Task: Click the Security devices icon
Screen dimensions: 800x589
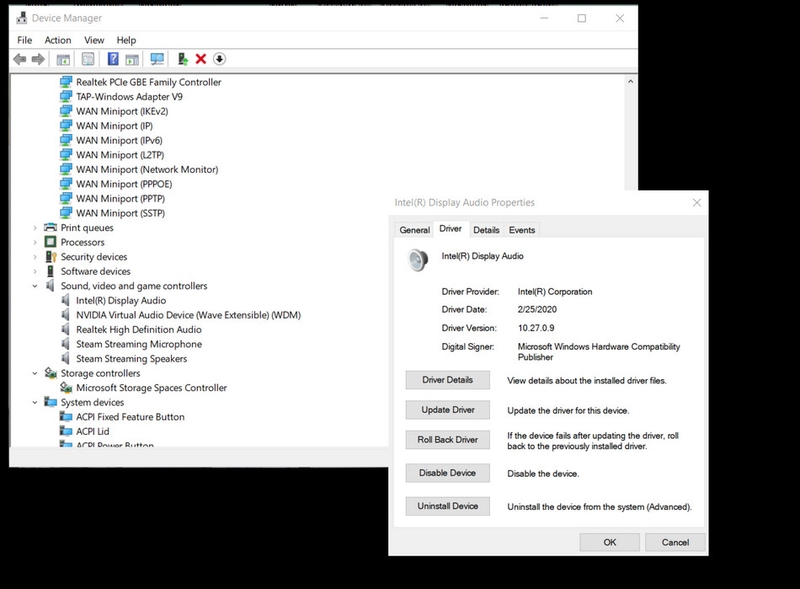Action: point(51,256)
